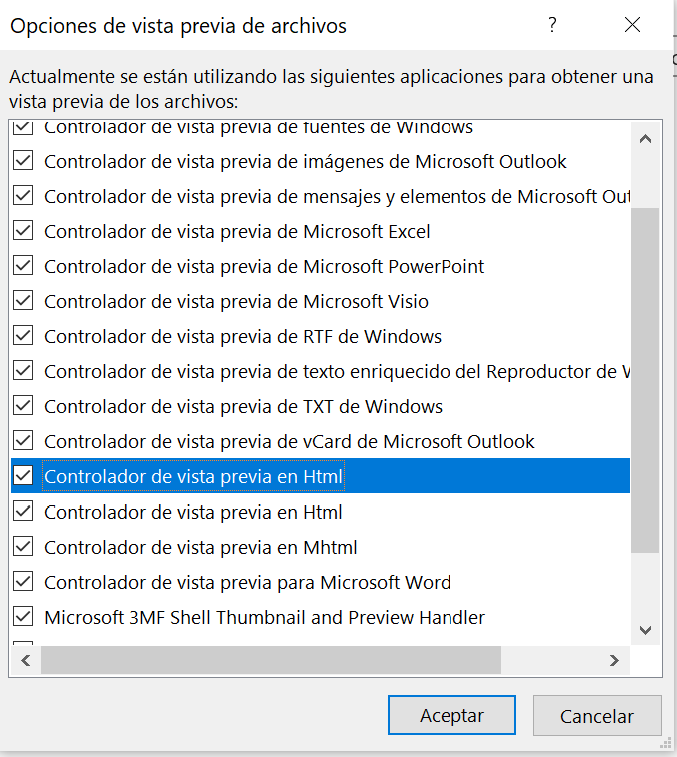This screenshot has height=757, width=677.
Task: Toggle the Microsoft PowerPoint preview handler checkbox
Action: pyautogui.click(x=23, y=266)
